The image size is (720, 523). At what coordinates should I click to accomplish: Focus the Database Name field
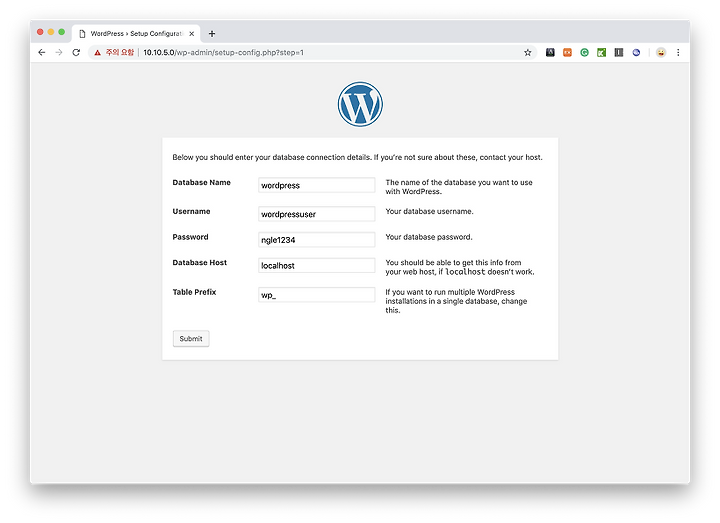coord(316,185)
